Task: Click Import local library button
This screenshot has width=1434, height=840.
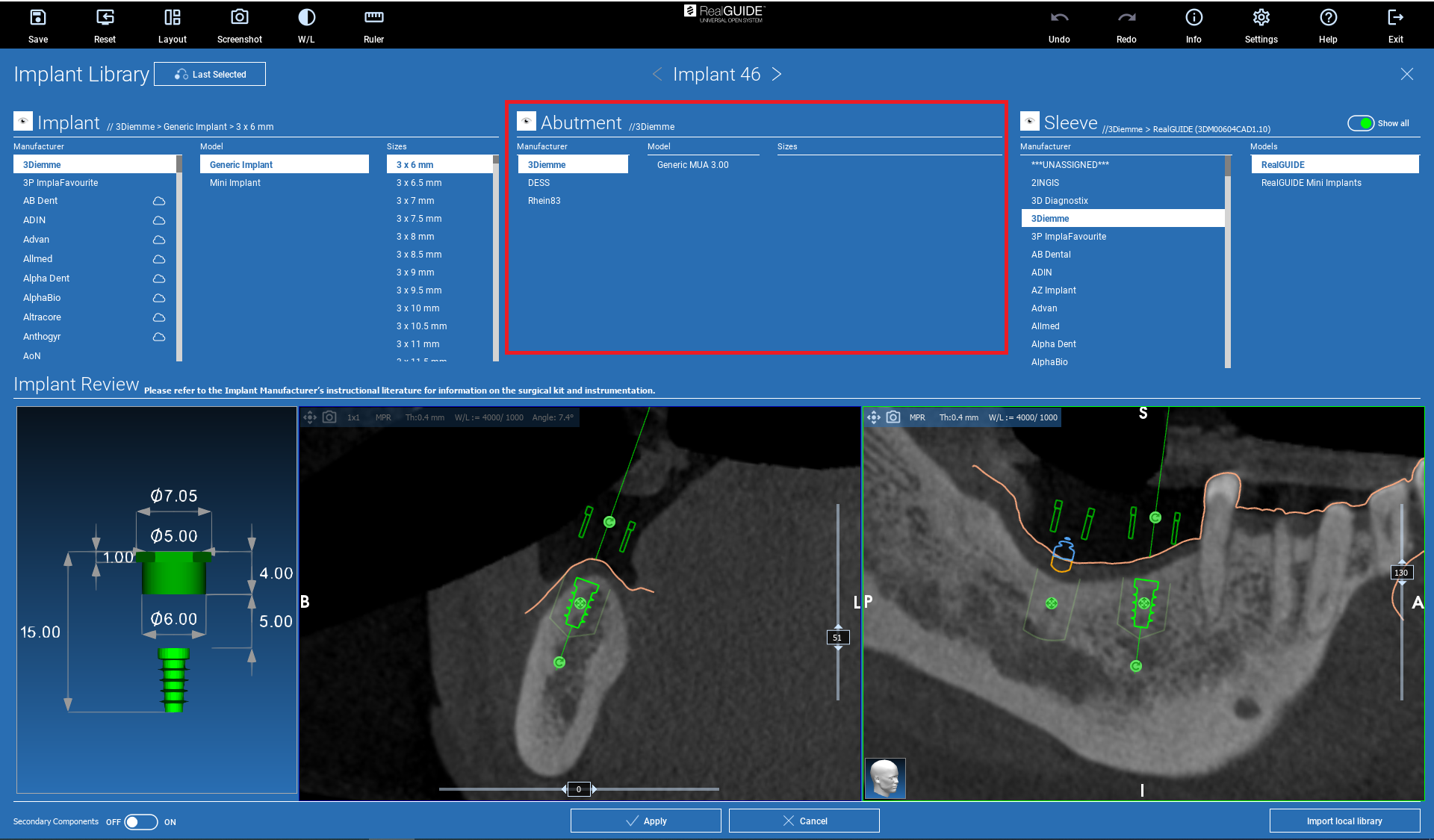Action: point(1344,821)
